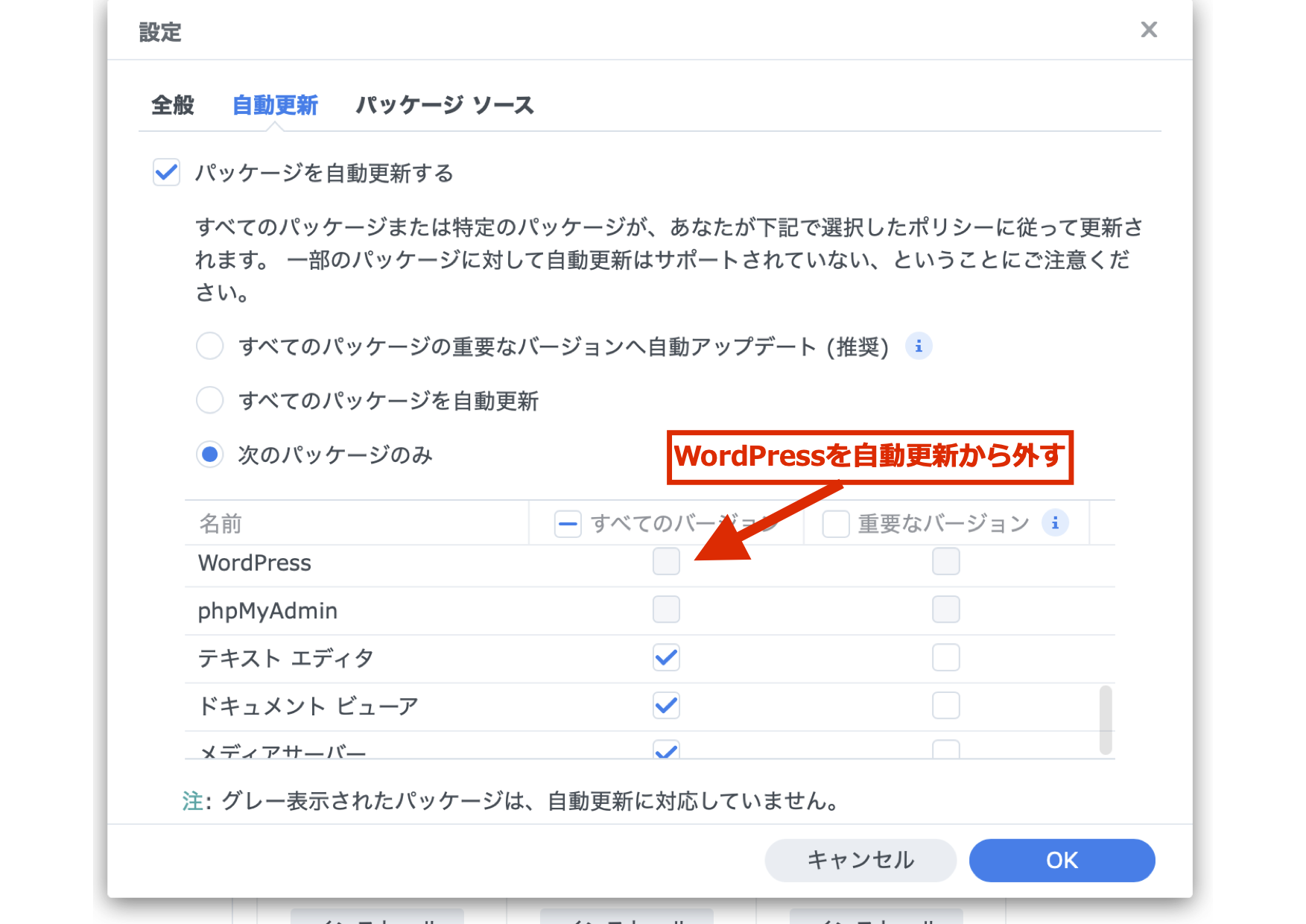Check テキスト エディタ important-version checkbox
This screenshot has width=1306, height=924.
pos(945,657)
